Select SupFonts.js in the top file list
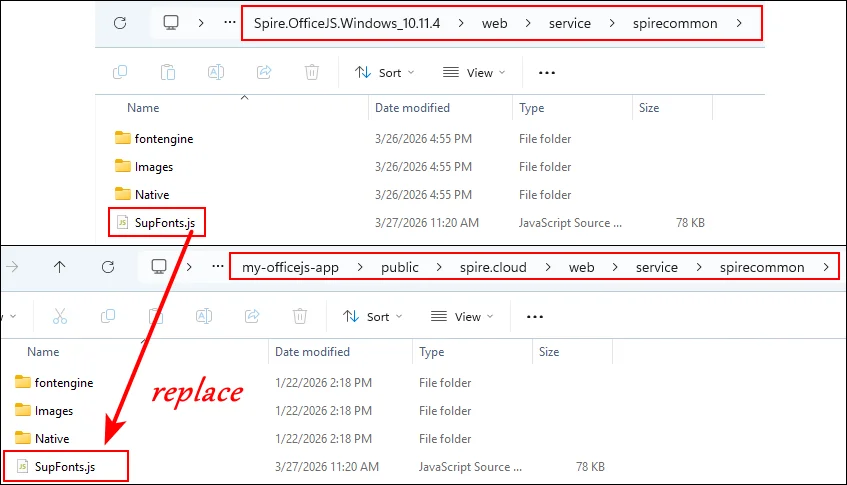Viewport: 847px width, 485px height. click(x=163, y=222)
